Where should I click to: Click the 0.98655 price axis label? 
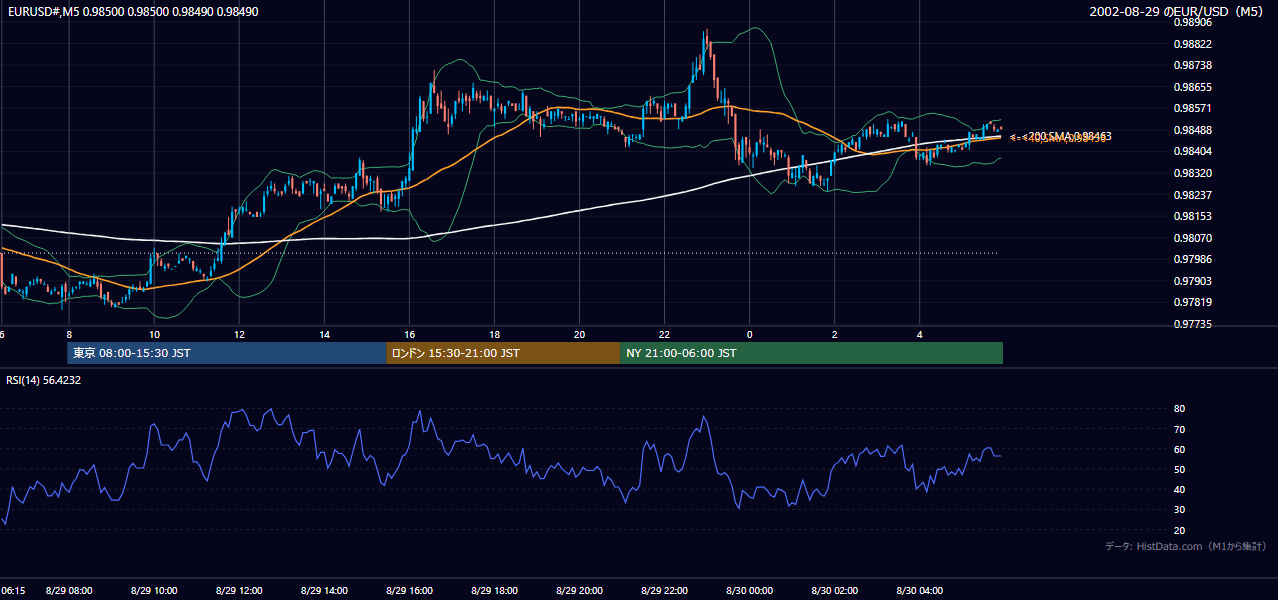1192,87
